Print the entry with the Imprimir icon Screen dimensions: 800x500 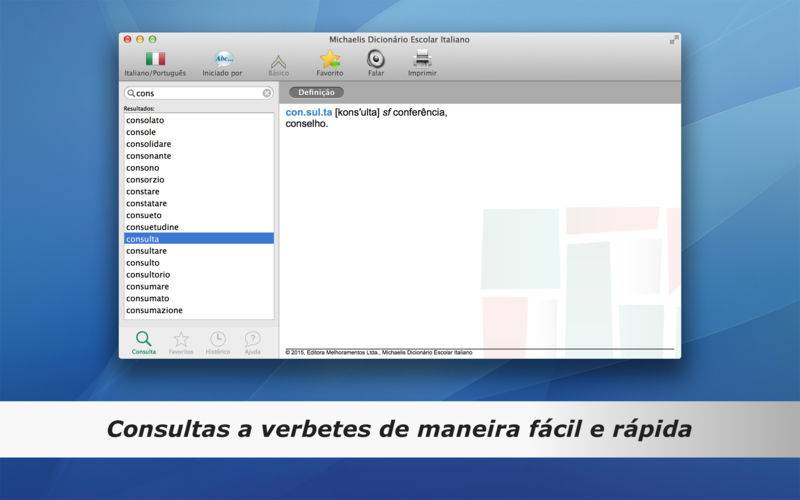[422, 59]
